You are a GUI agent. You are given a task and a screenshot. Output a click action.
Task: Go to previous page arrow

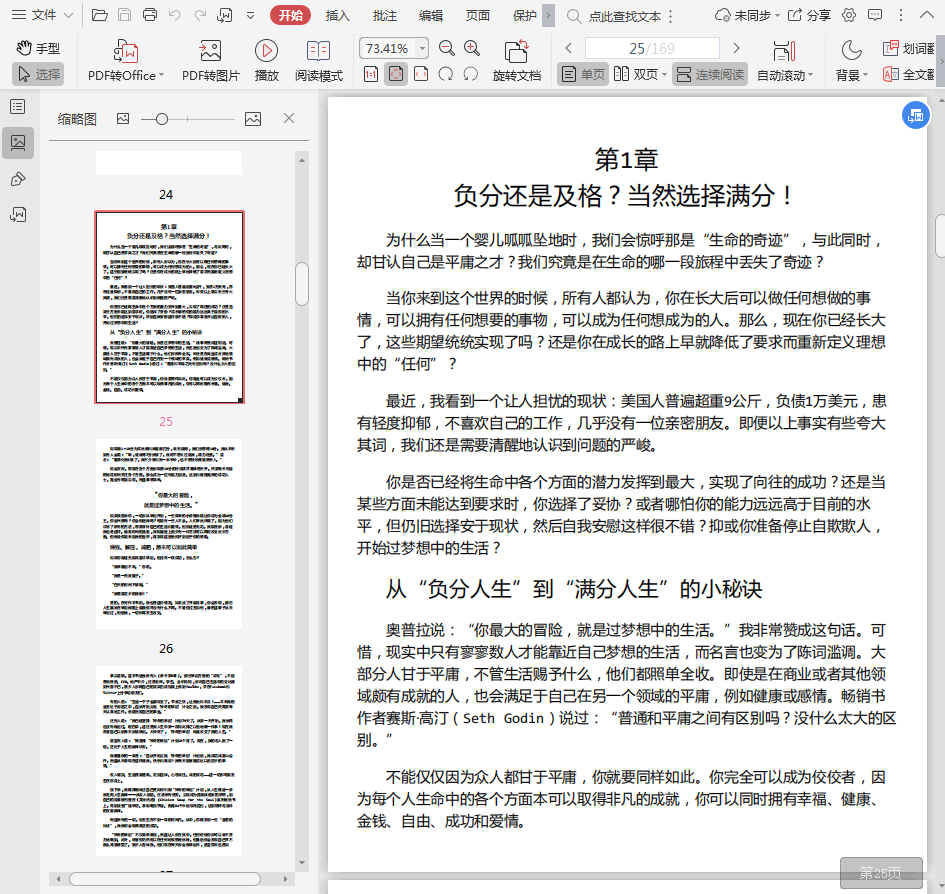[568, 48]
